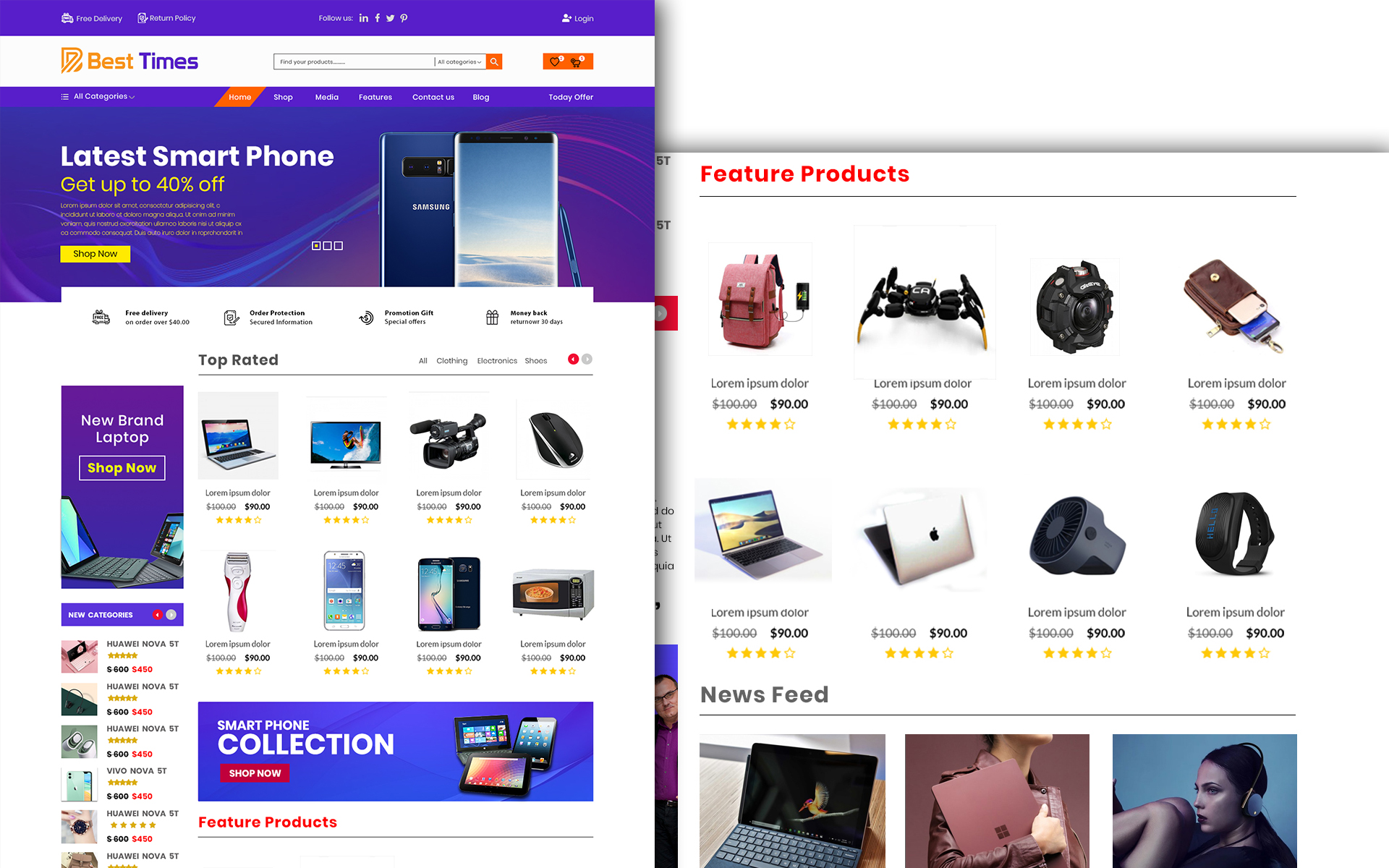Open the Pinterest follow icon

(x=404, y=18)
